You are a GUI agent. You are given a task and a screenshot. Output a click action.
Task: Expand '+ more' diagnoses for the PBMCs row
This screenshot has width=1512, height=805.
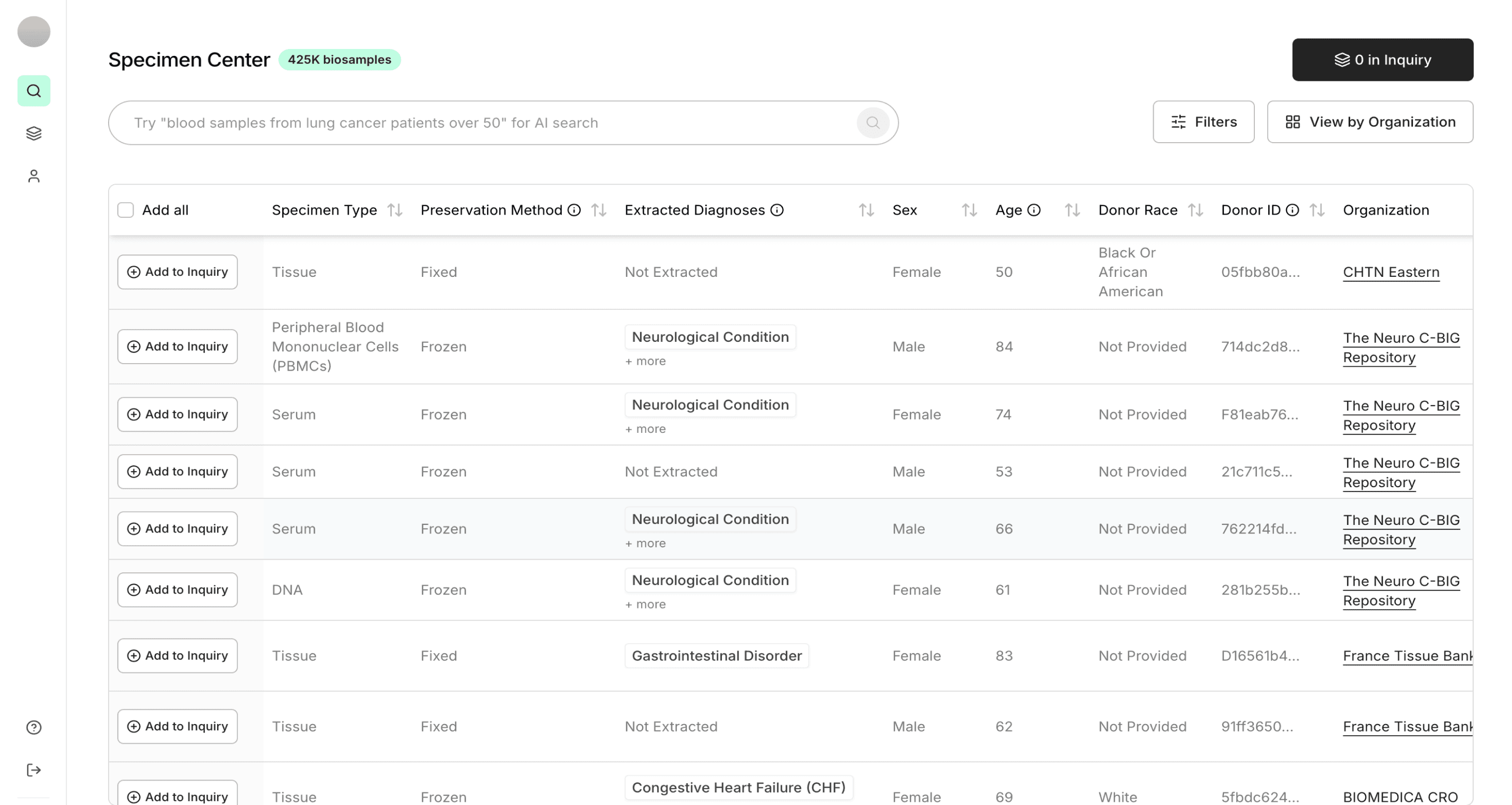(645, 361)
